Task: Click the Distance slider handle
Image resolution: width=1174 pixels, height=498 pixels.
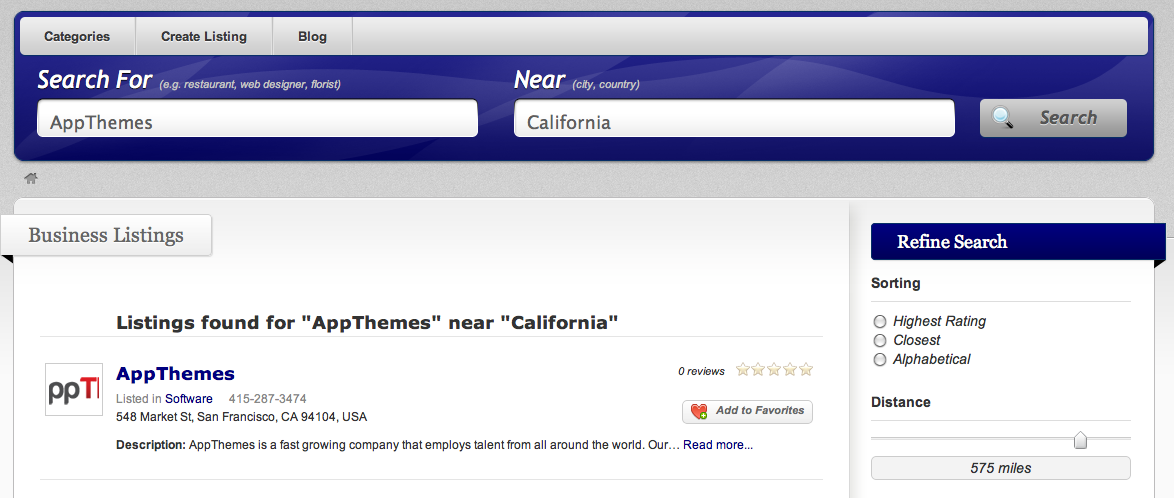Action: (1080, 440)
